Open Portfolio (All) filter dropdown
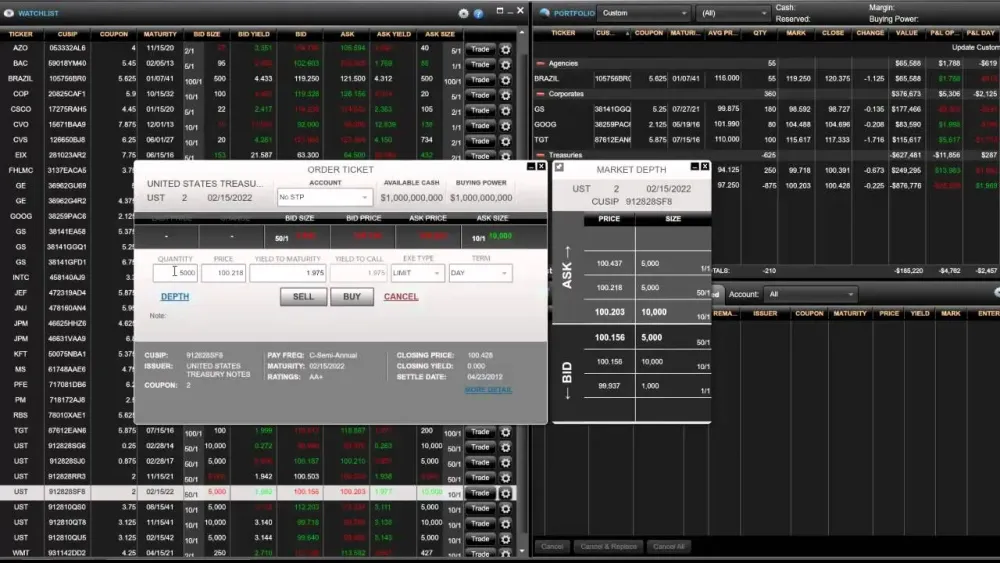1000x563 pixels. (x=733, y=13)
